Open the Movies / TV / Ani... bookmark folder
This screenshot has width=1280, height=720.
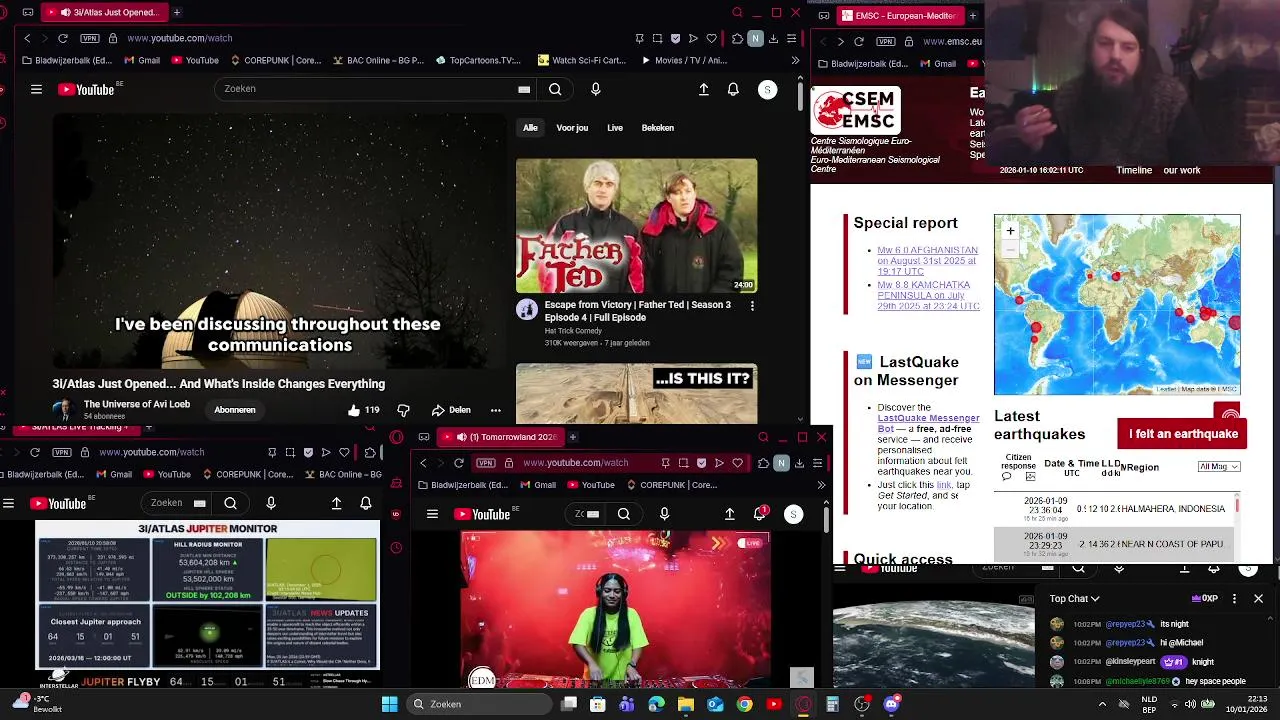[683, 60]
